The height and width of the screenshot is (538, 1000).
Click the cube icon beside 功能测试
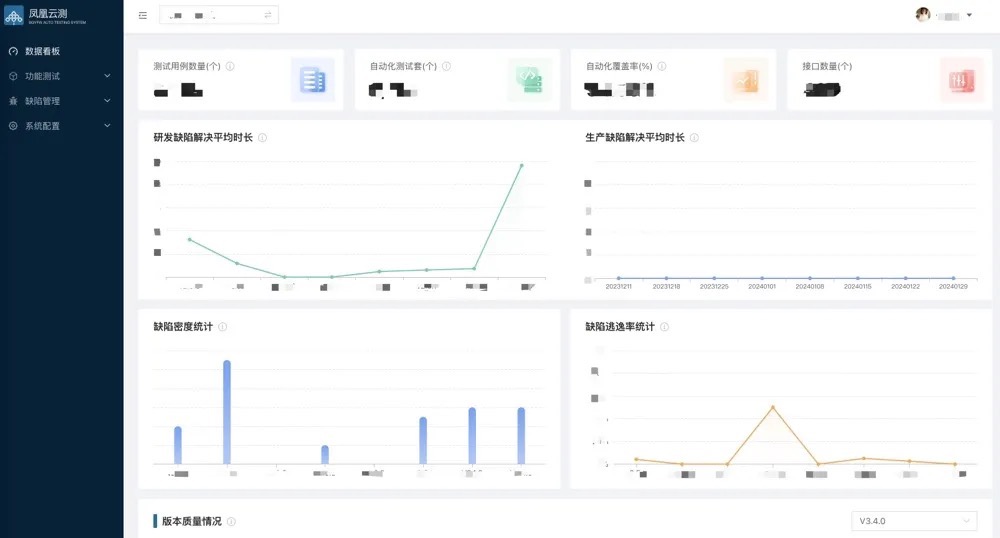coord(13,76)
